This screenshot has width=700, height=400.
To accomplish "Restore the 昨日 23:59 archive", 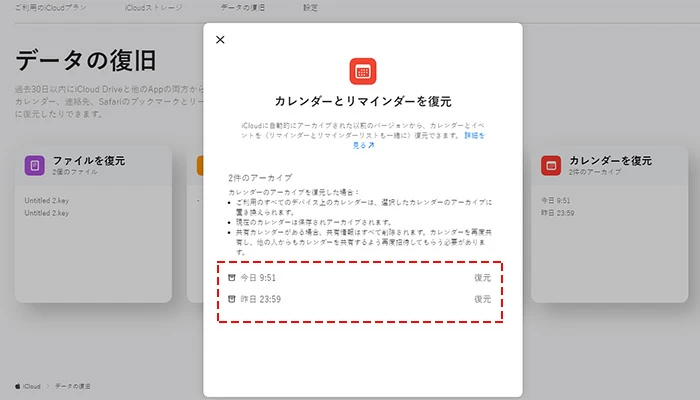I will pos(483,299).
